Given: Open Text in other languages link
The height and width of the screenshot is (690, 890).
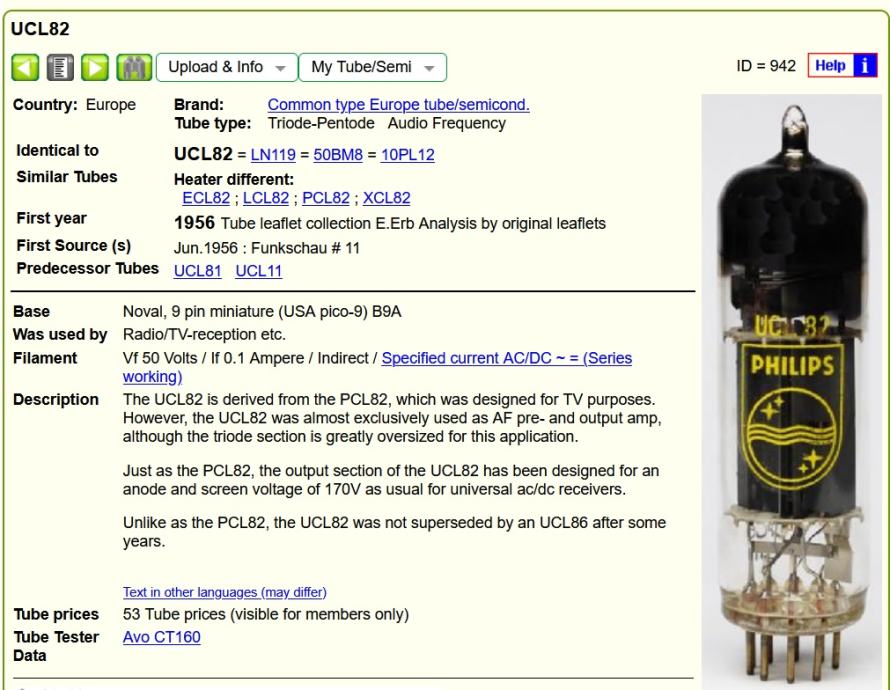Looking at the screenshot, I should [x=225, y=592].
